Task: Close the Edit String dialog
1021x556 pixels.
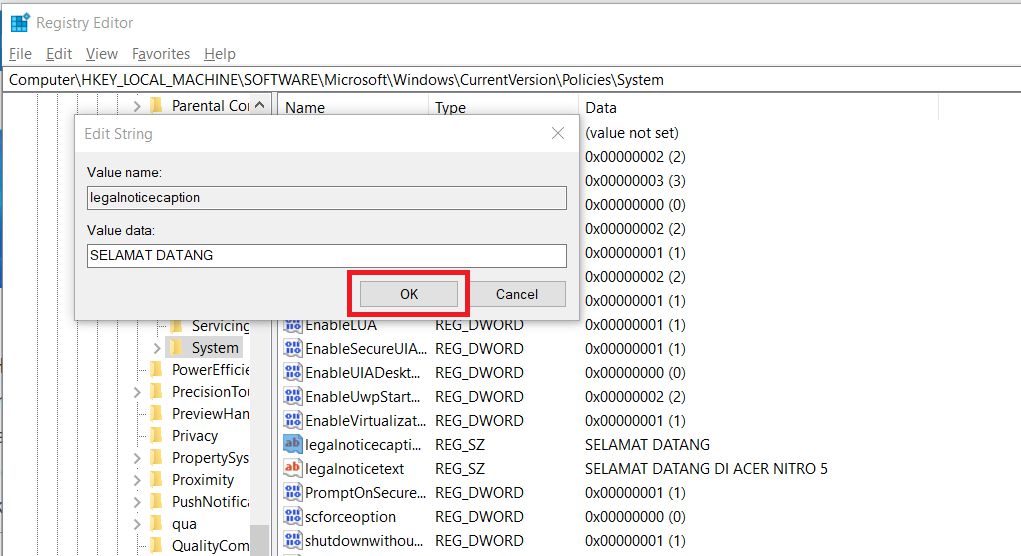Action: [558, 133]
